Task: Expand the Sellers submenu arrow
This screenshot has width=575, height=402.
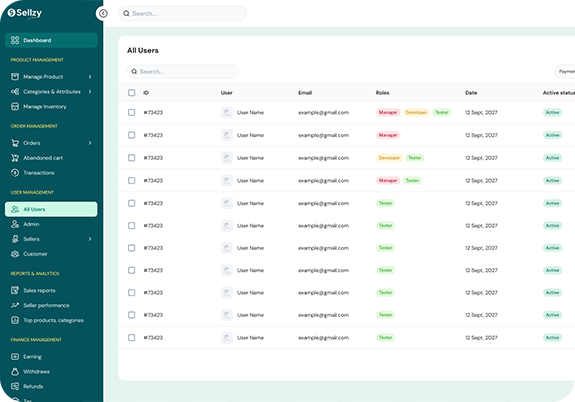Action: [x=90, y=239]
